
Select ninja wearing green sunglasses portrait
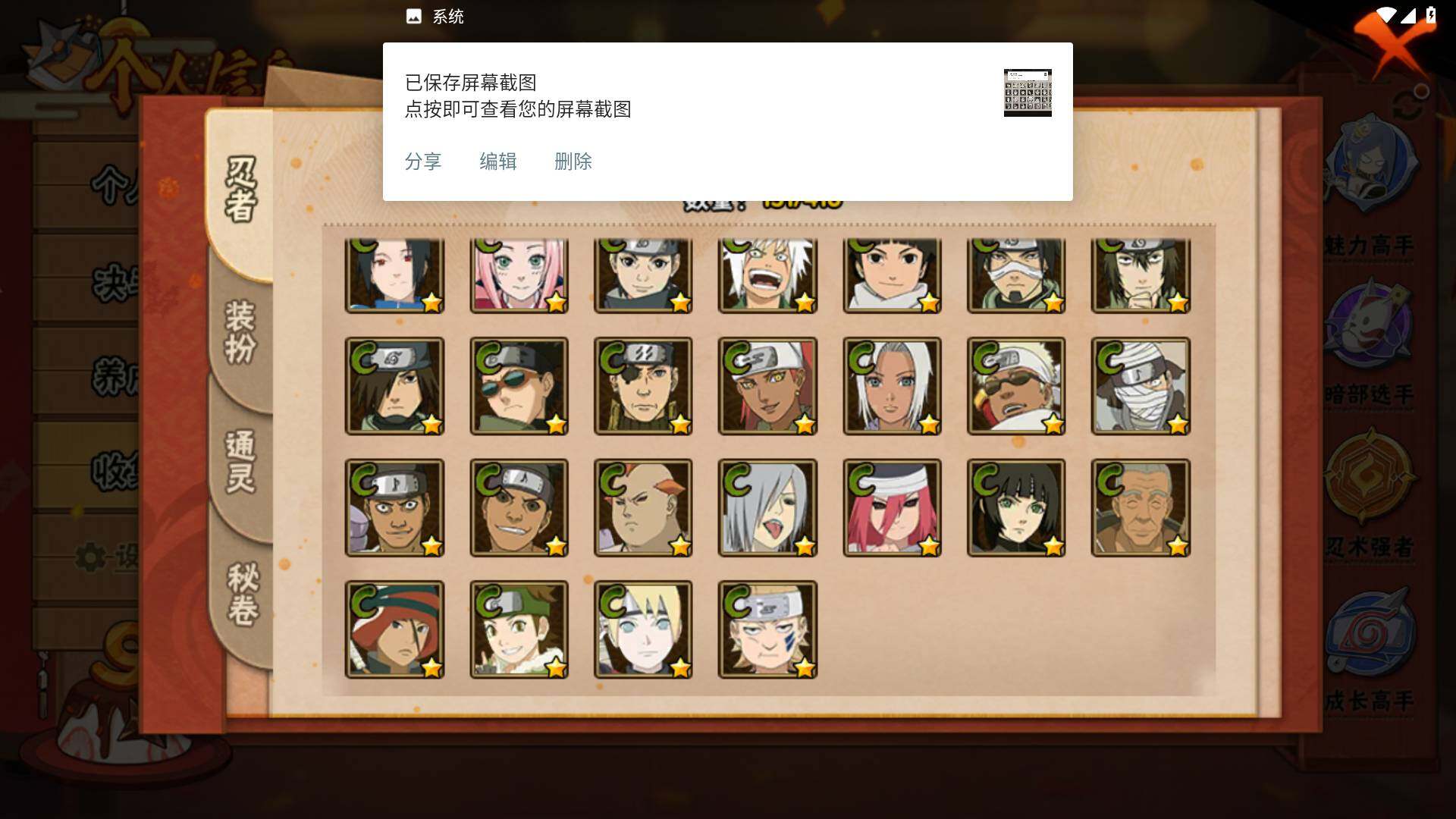coord(519,386)
